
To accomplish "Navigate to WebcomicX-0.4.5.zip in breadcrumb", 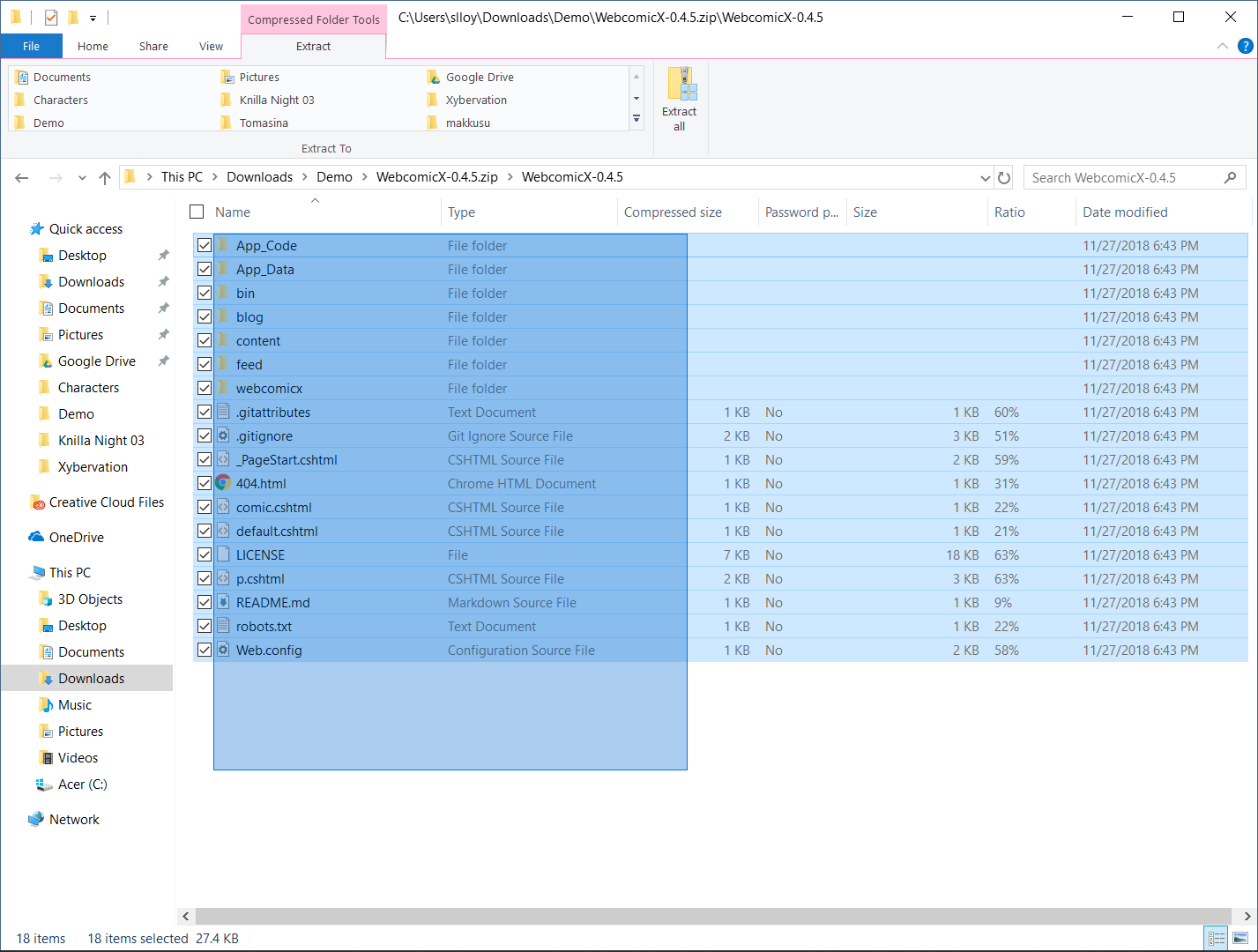I will pos(437,177).
